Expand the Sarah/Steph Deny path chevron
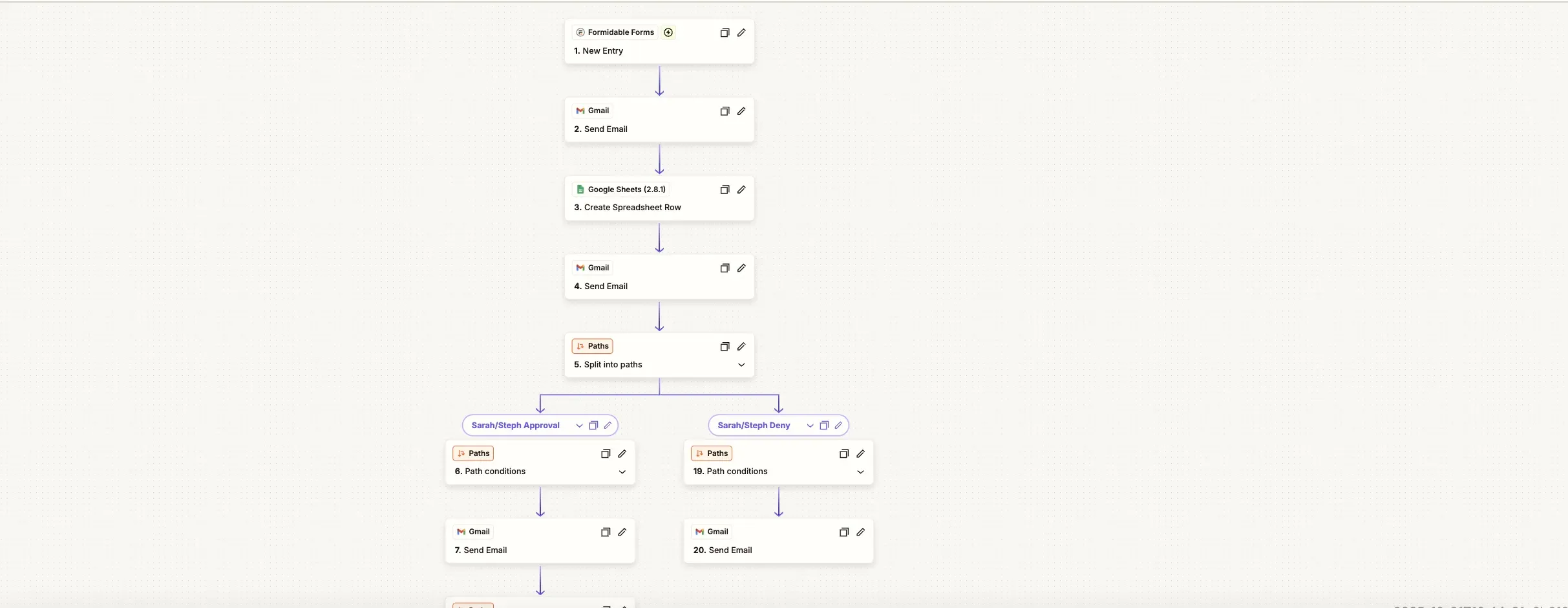 (x=810, y=426)
